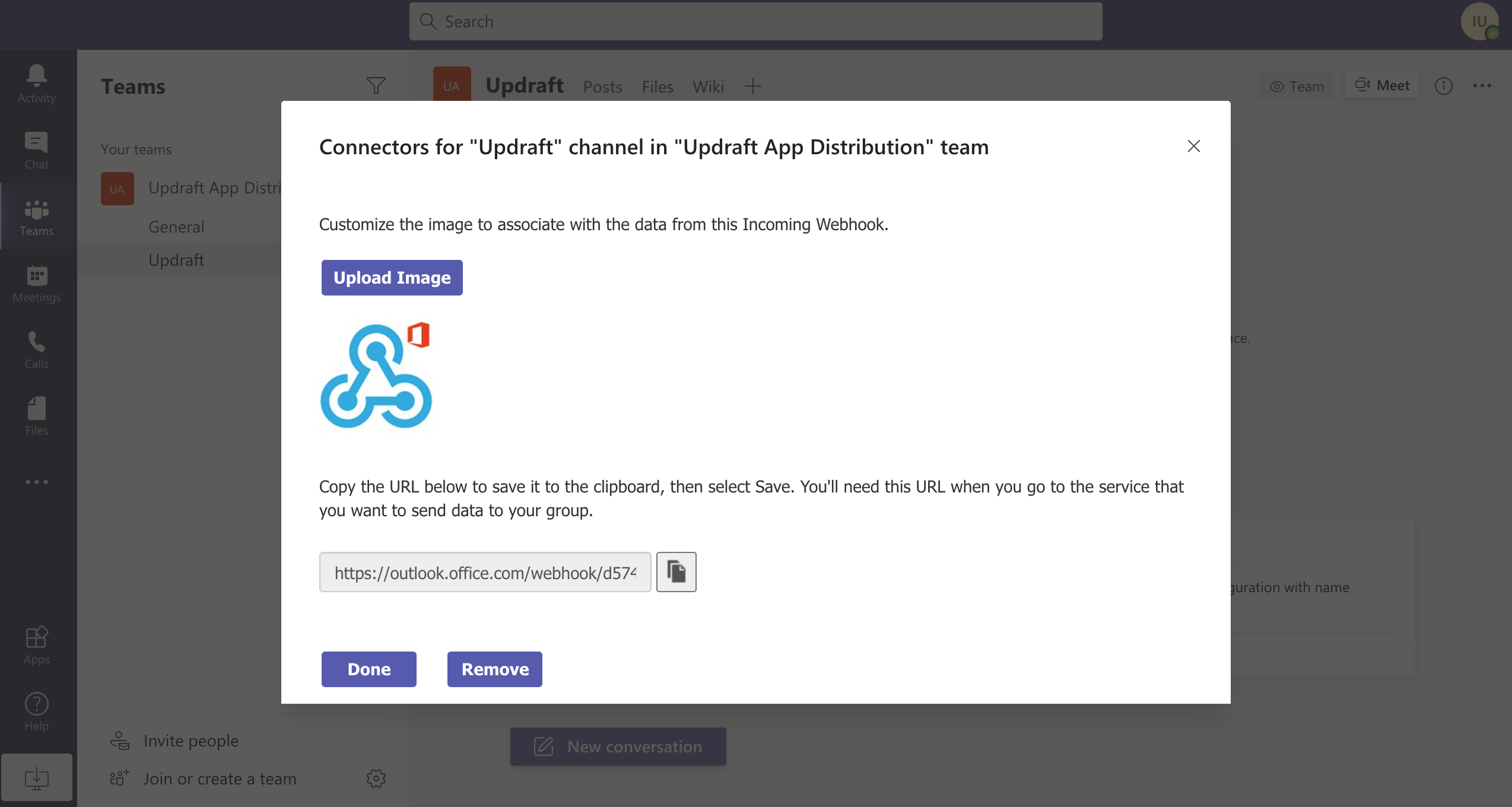Click the webhook URL text field
The image size is (1512, 807).
485,572
